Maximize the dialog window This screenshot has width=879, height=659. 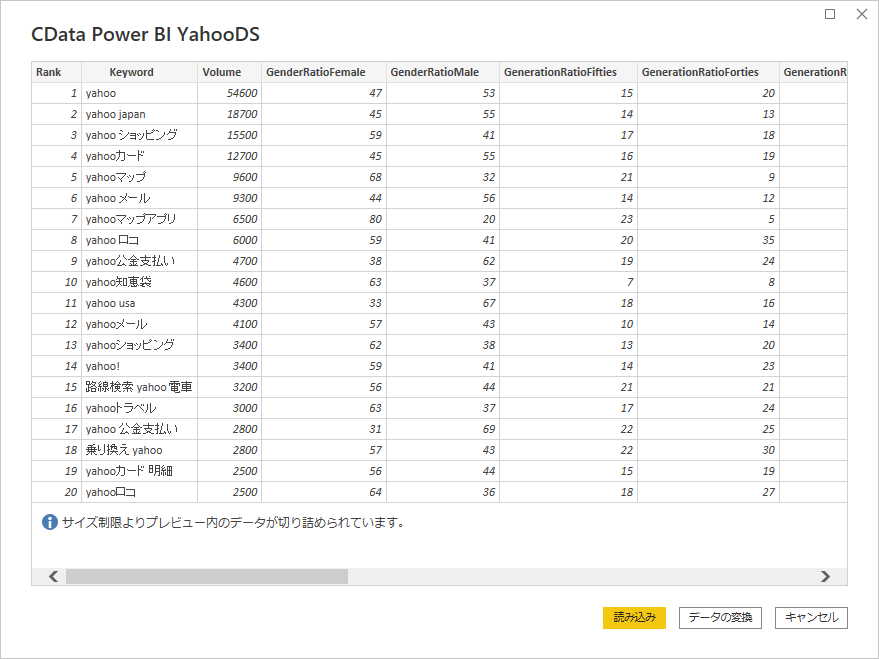click(830, 14)
